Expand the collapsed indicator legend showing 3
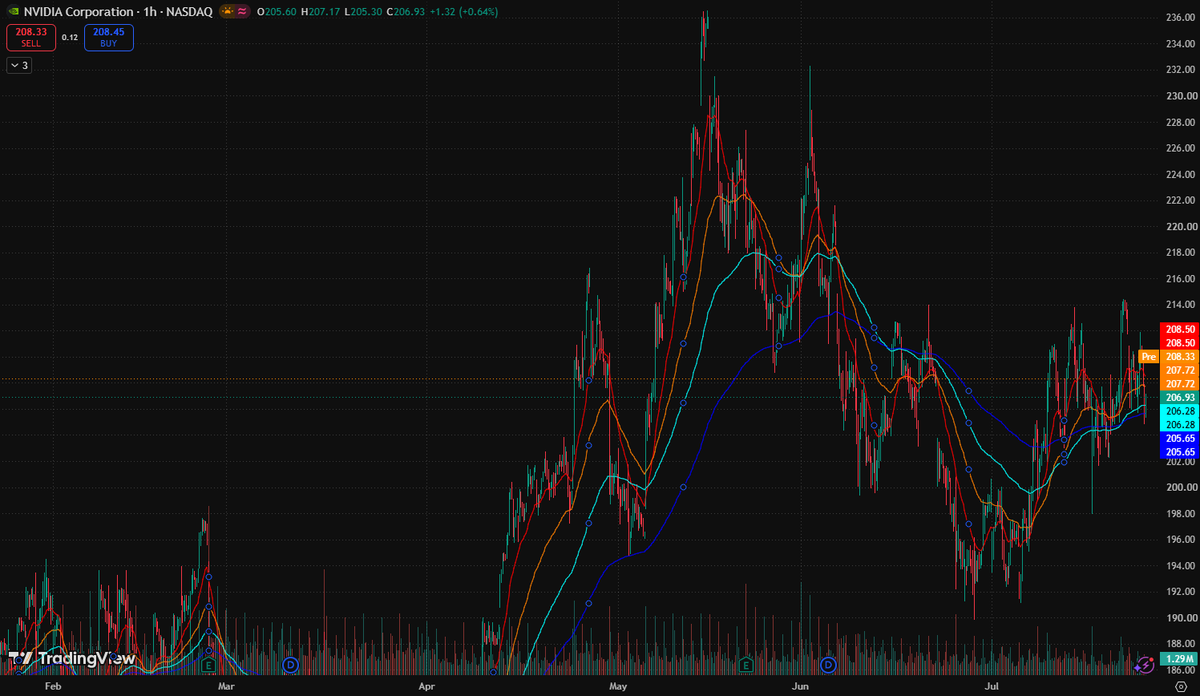Image resolution: width=1200 pixels, height=696 pixels. 19,65
